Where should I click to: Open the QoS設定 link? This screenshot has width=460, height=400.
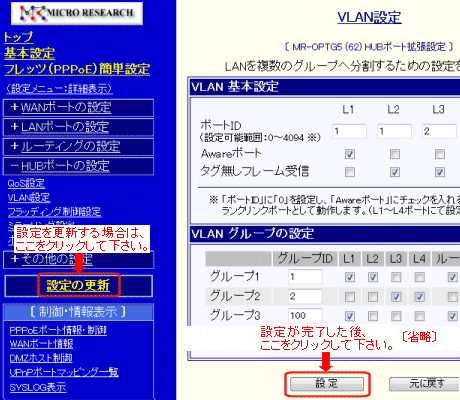coord(26,183)
